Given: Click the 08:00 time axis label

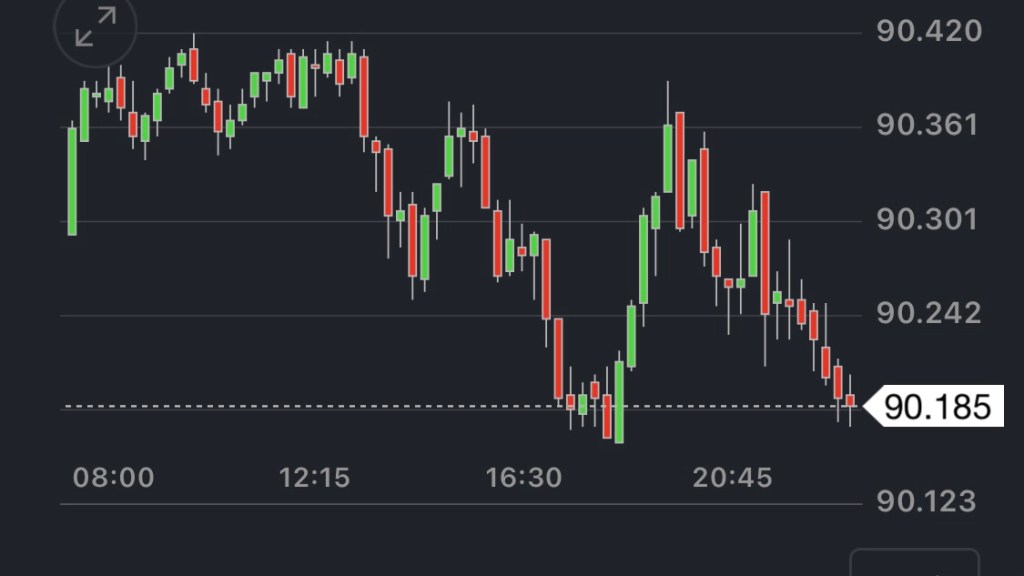Looking at the screenshot, I should (114, 478).
